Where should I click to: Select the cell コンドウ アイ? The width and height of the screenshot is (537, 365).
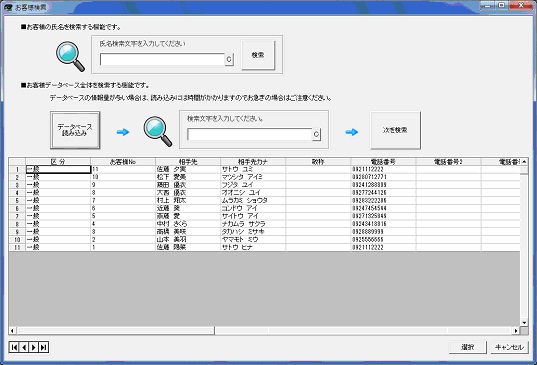tap(253, 208)
